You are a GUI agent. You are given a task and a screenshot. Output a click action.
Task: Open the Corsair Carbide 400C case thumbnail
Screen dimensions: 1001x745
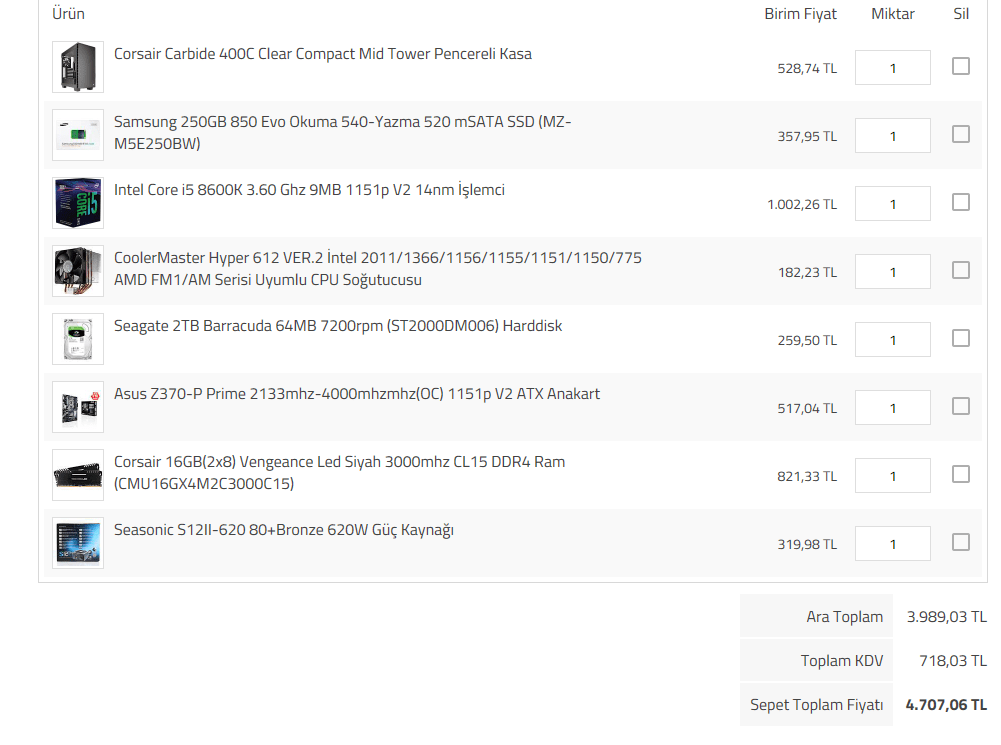point(78,67)
